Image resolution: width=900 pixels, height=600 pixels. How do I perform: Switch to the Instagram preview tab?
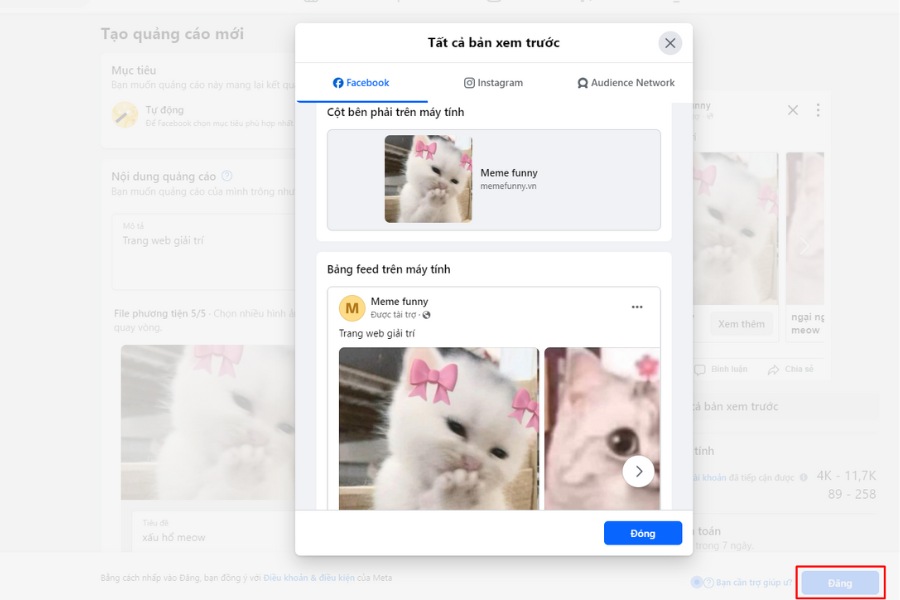click(494, 83)
